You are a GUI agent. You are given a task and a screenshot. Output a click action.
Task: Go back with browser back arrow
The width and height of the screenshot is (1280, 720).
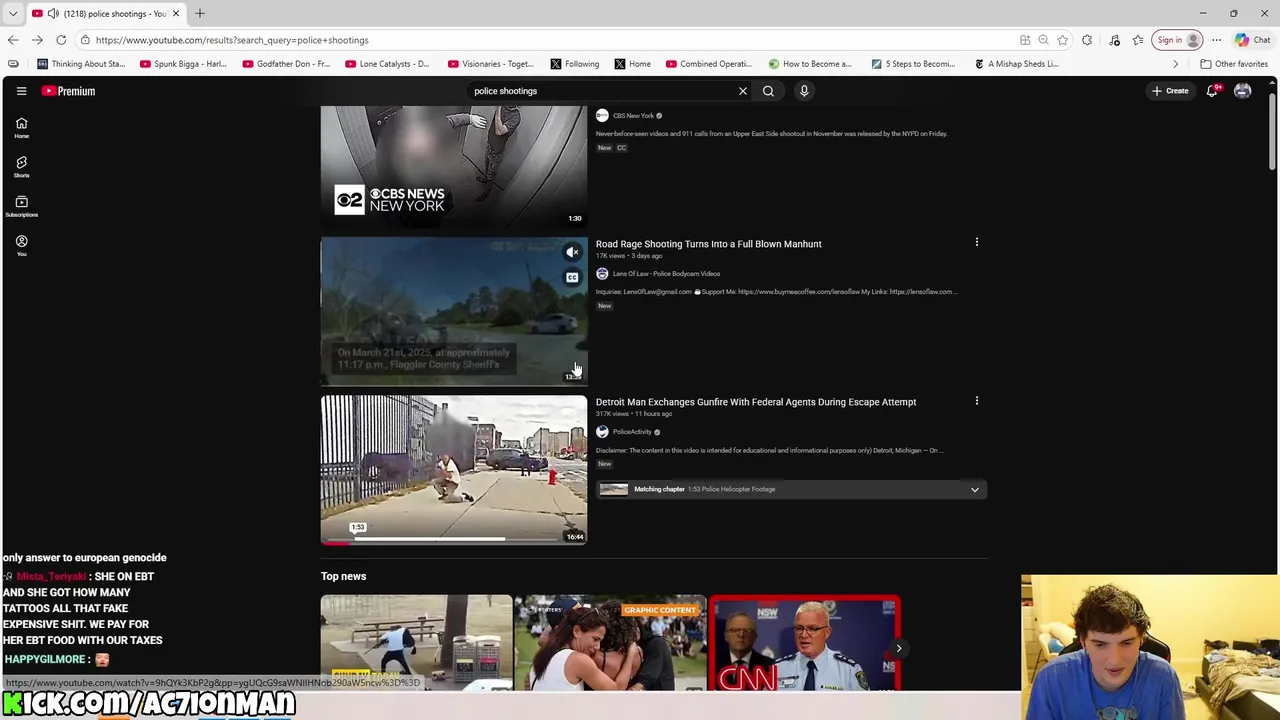tap(13, 40)
